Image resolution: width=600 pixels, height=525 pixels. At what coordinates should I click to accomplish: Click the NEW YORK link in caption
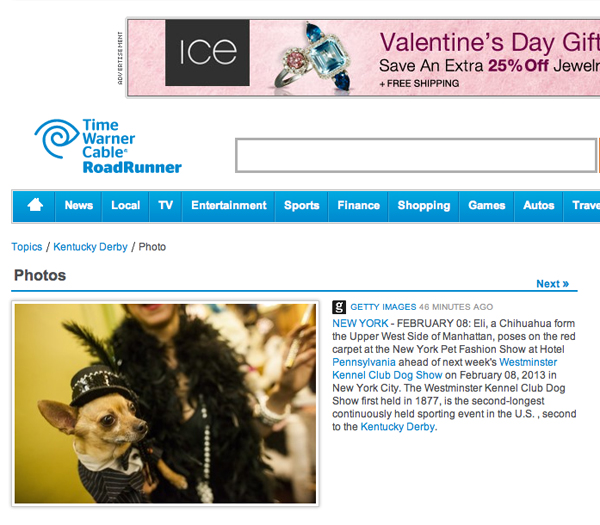(x=360, y=323)
